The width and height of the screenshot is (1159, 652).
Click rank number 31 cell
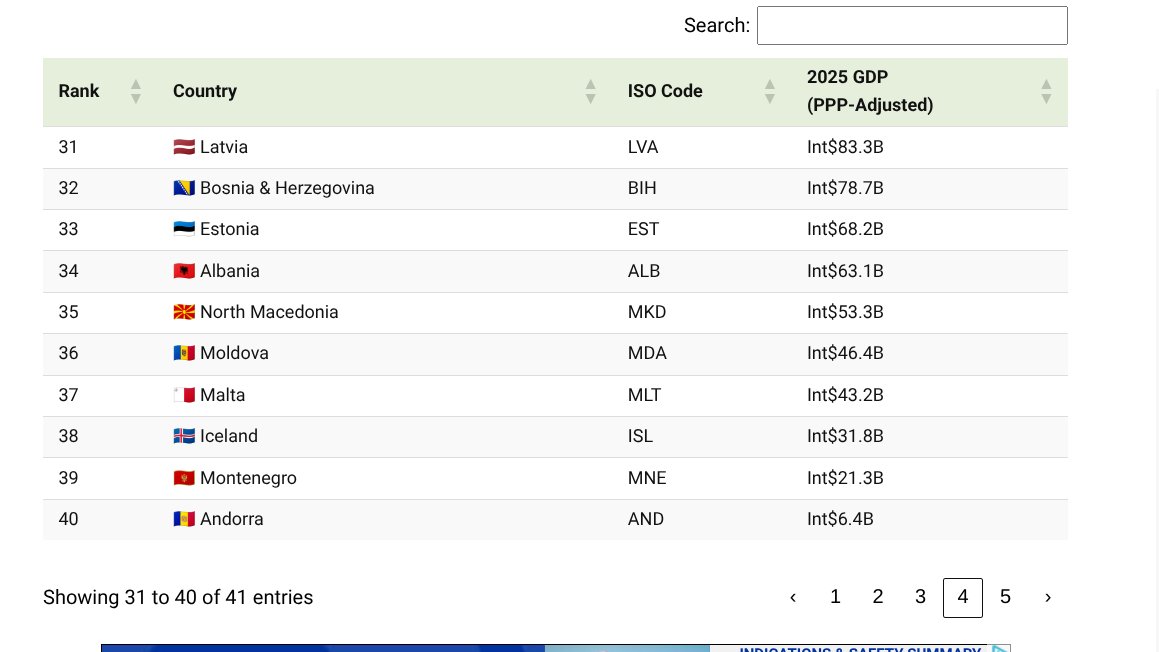(x=68, y=146)
